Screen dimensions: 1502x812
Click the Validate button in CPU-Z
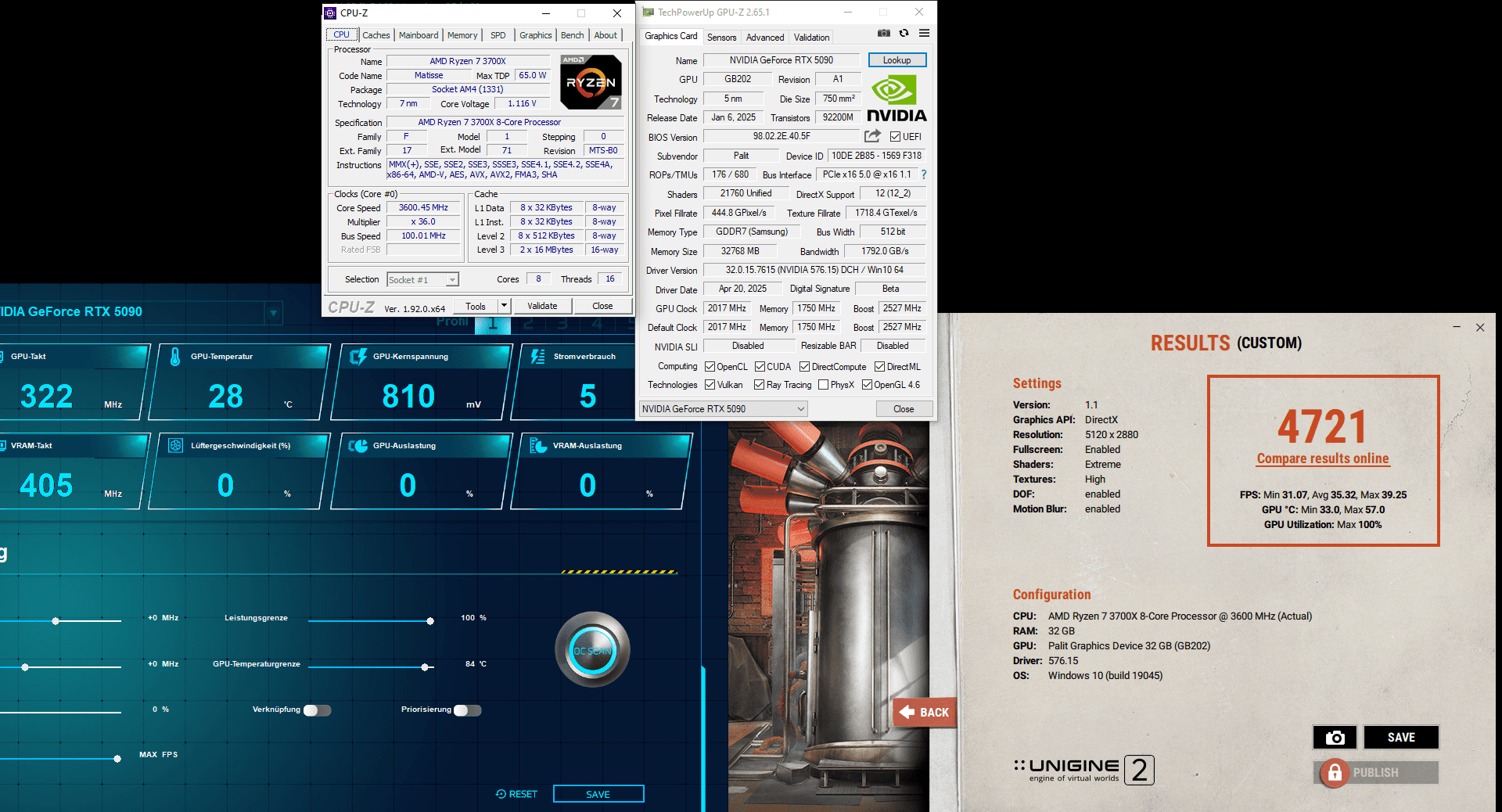(x=542, y=306)
